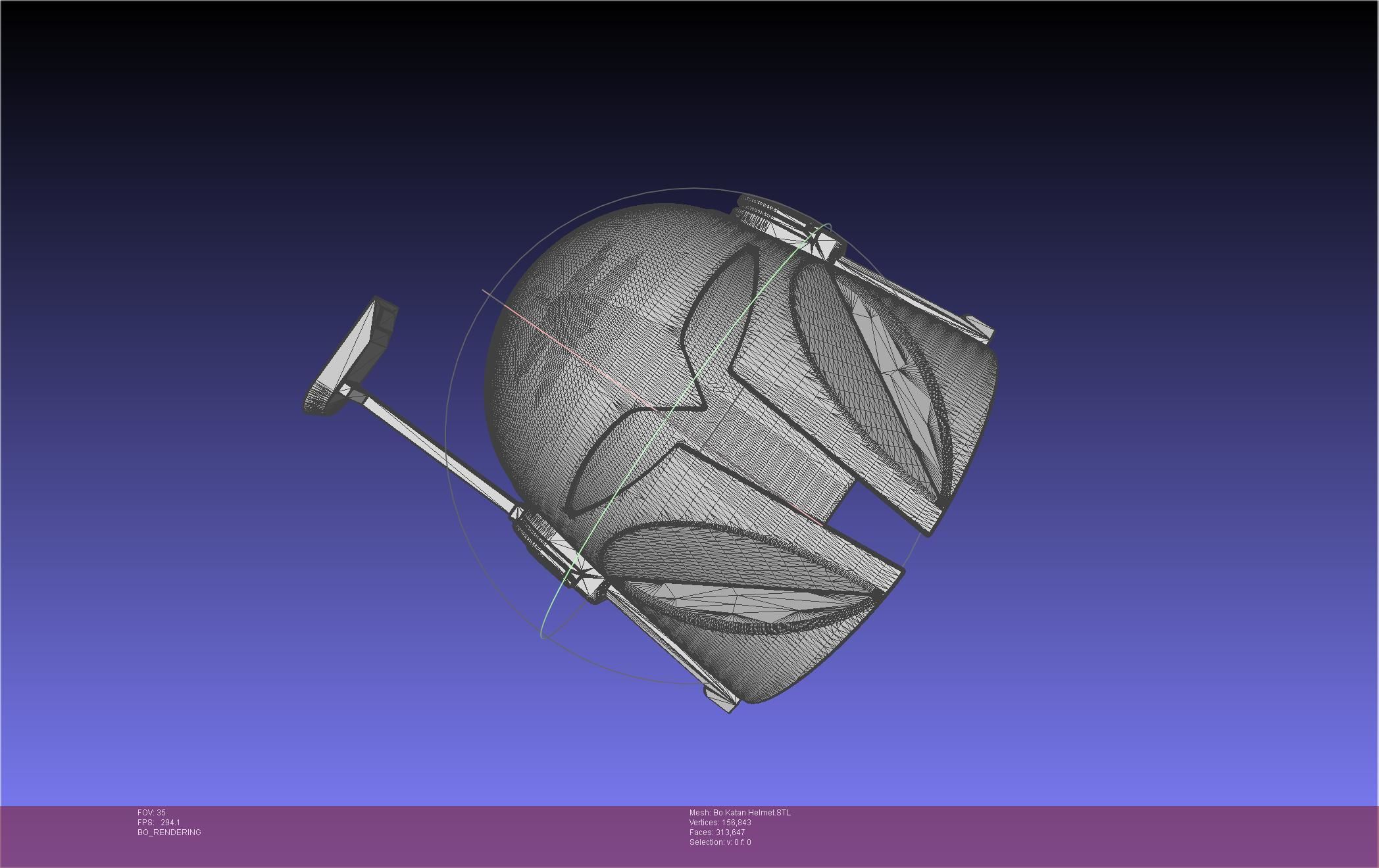This screenshot has height=868, width=1379.
Task: Click the FOV: 35 readout
Action: (x=151, y=813)
